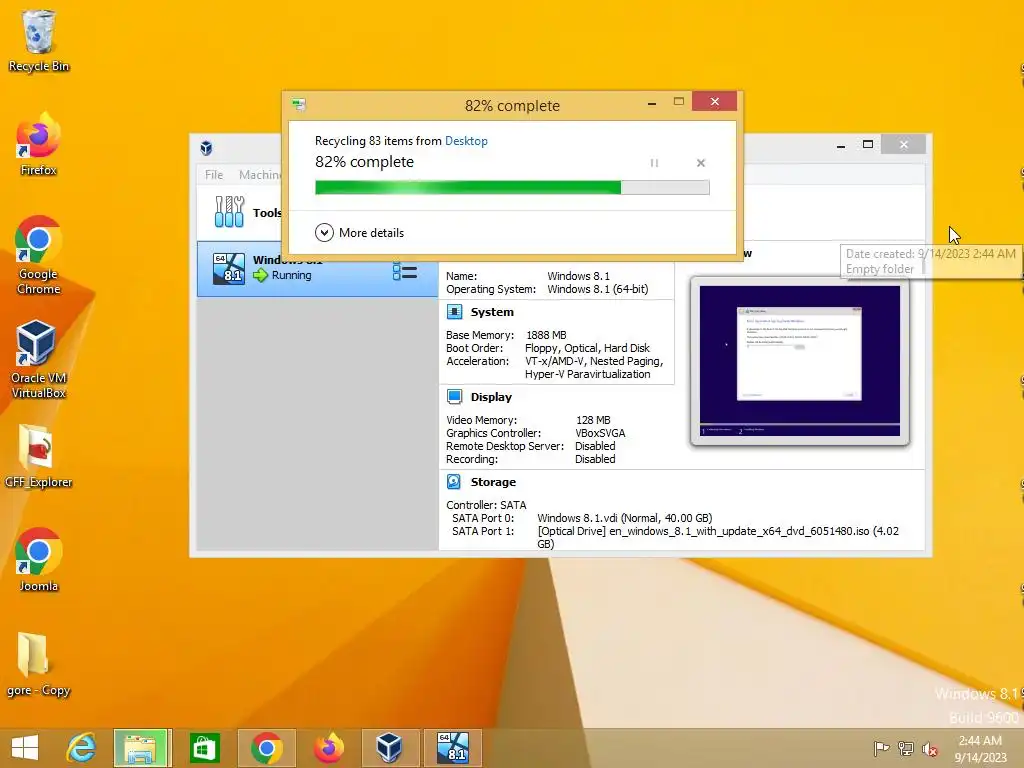Click the Desktop link in recycling dialog
Screen dimensions: 1024x768
click(466, 141)
